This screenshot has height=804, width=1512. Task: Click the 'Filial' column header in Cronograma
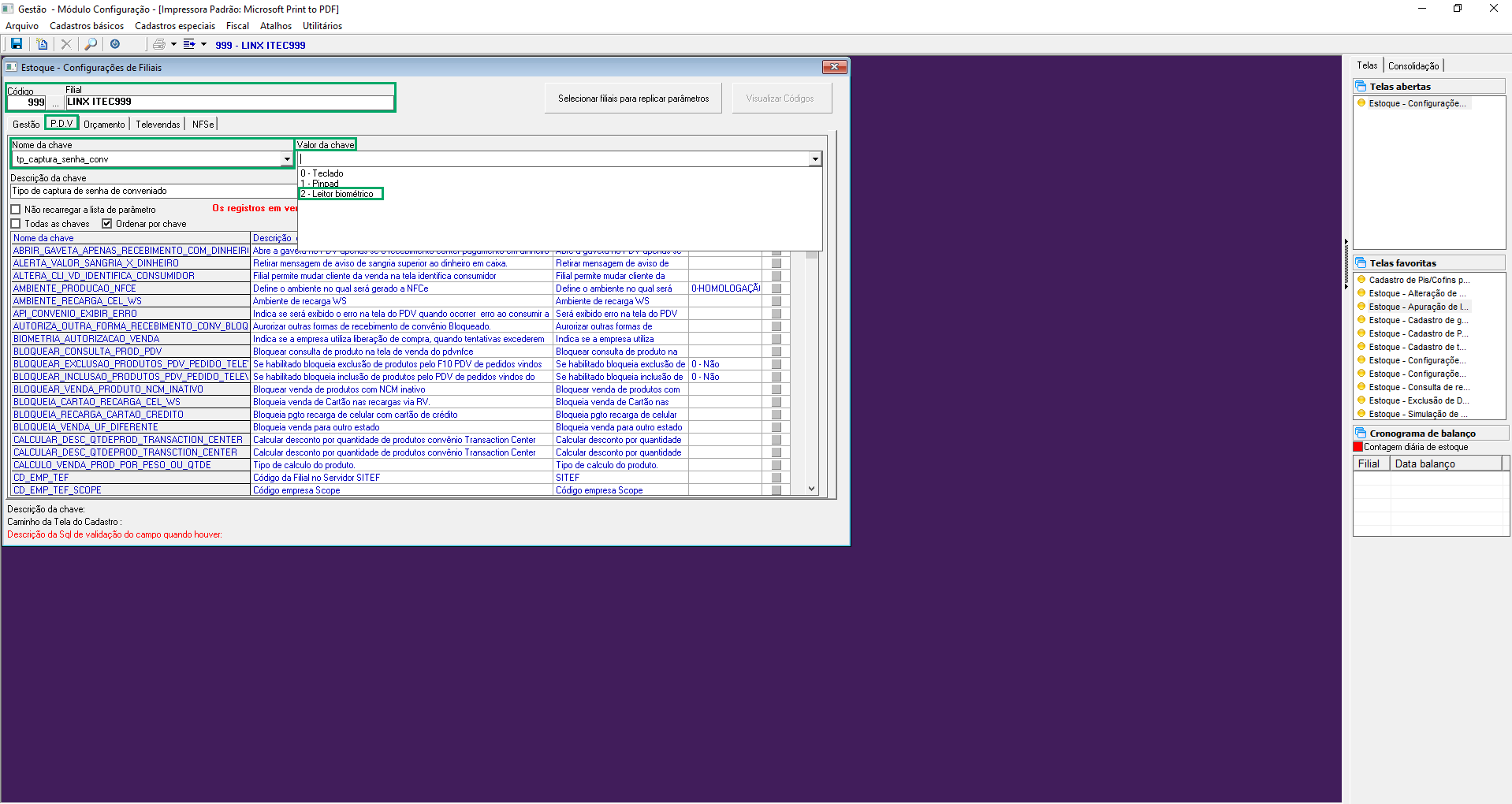[1371, 463]
